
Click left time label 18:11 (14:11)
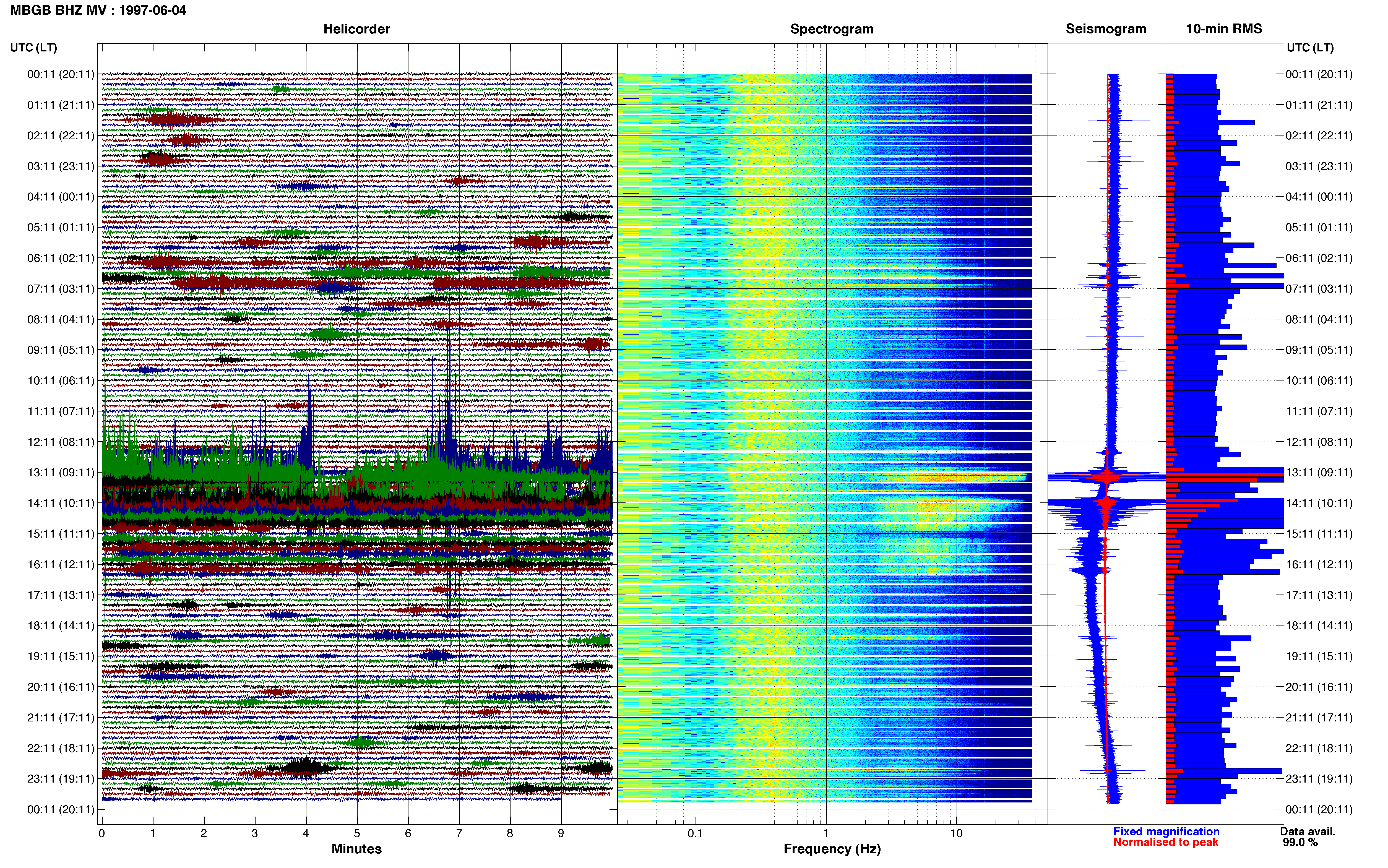(x=61, y=626)
